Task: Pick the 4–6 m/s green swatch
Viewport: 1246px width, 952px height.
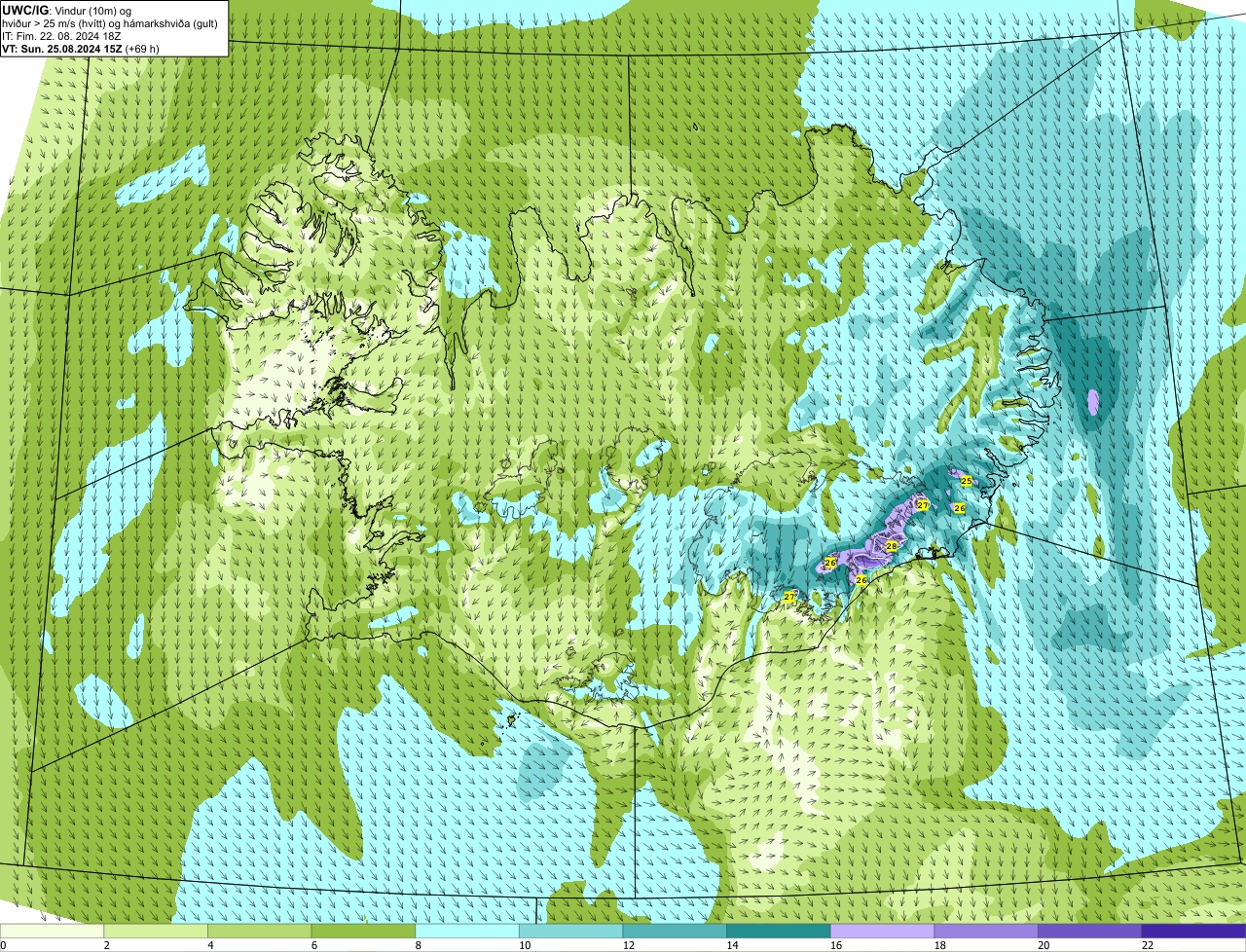Action: point(259,931)
